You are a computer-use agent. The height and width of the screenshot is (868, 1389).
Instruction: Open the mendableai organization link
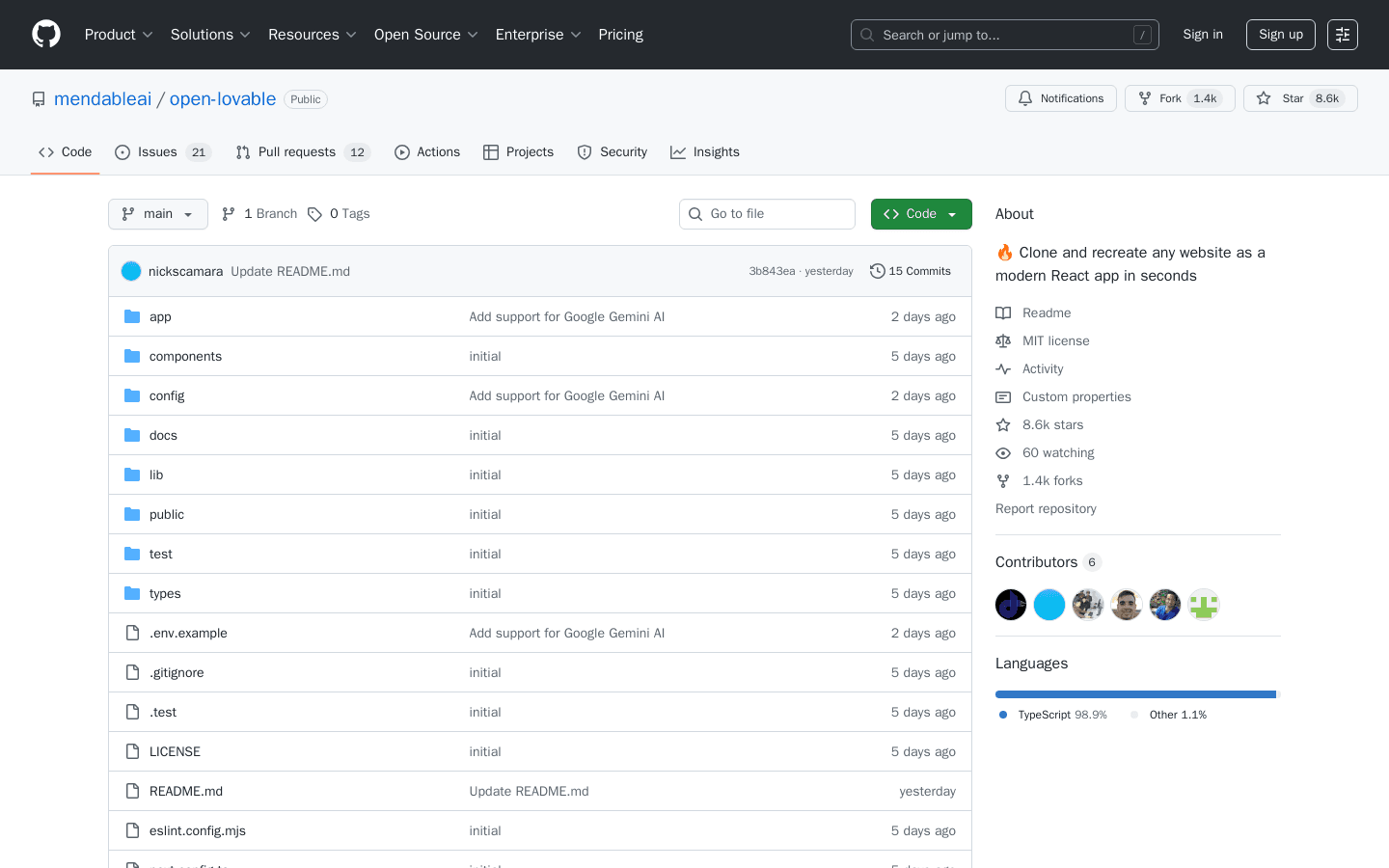[102, 98]
